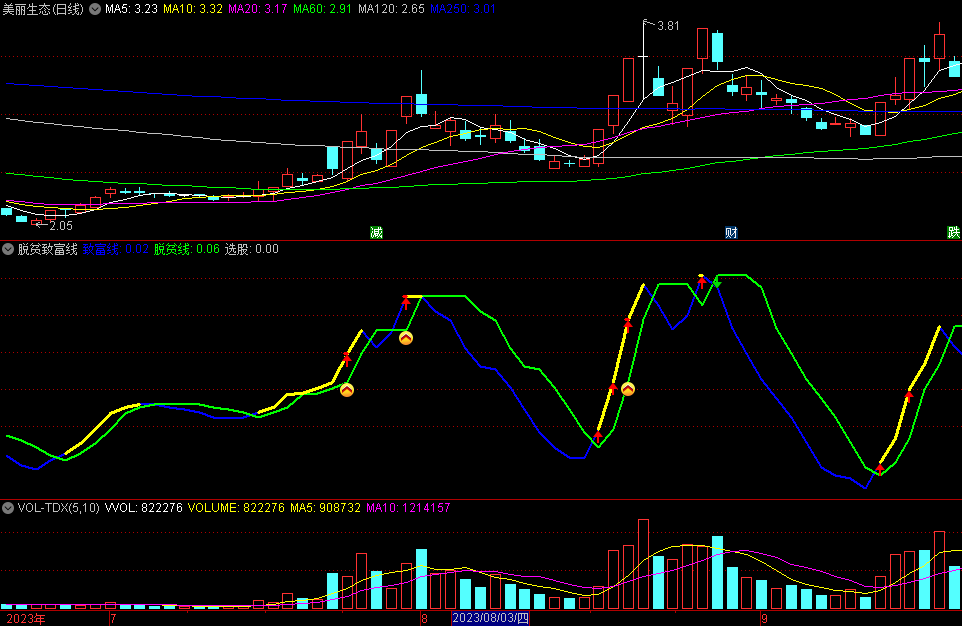Screen dimensions: 962x626
Task: Click the 2.05 low price label
Action: (x=61, y=226)
